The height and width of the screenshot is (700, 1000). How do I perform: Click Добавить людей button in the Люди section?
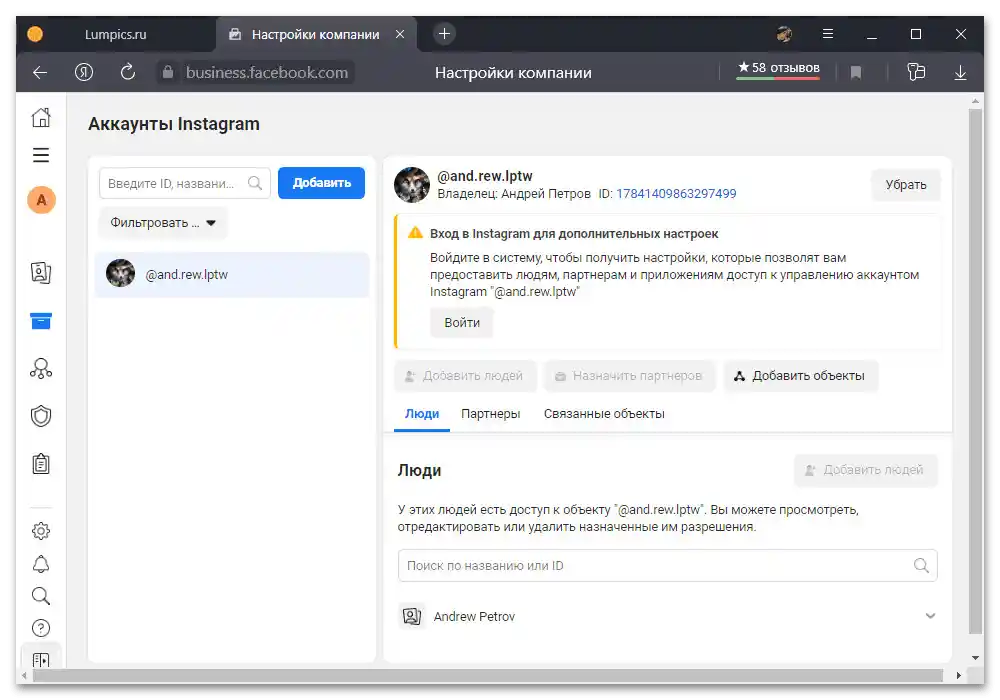[x=866, y=470]
